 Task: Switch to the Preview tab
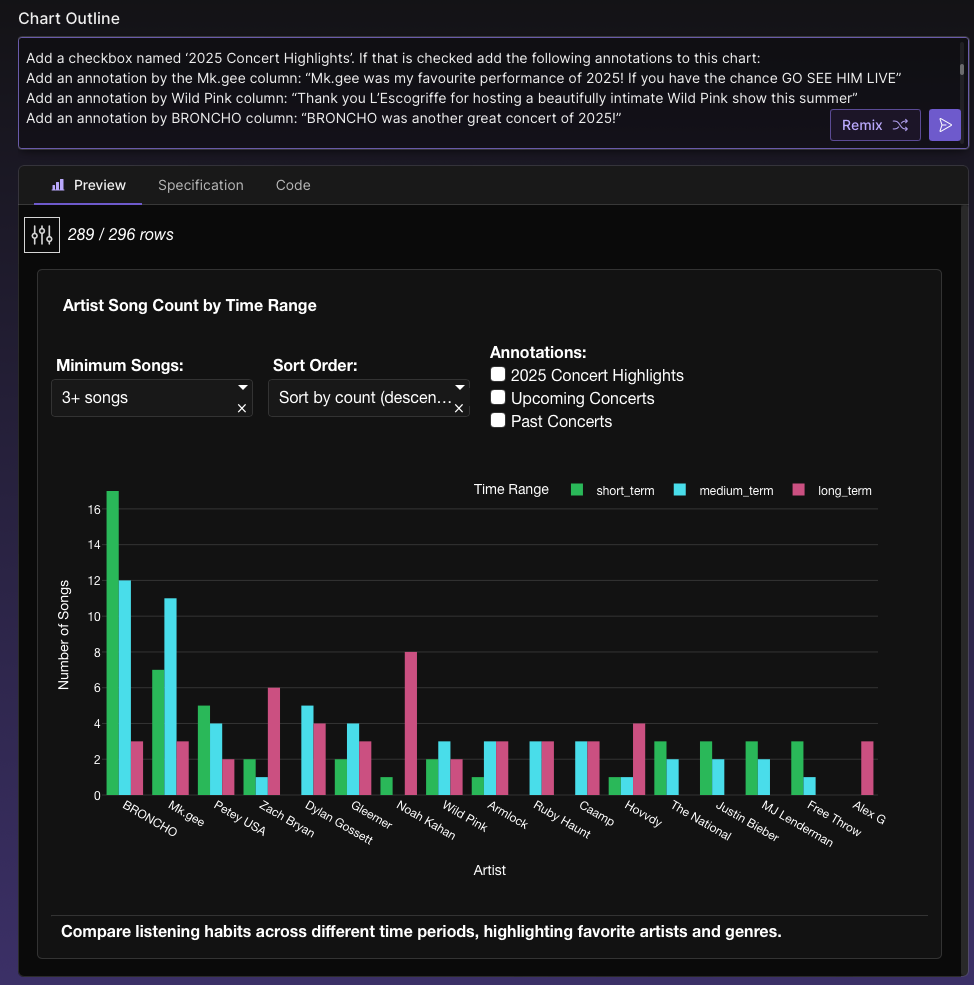[x=88, y=185]
